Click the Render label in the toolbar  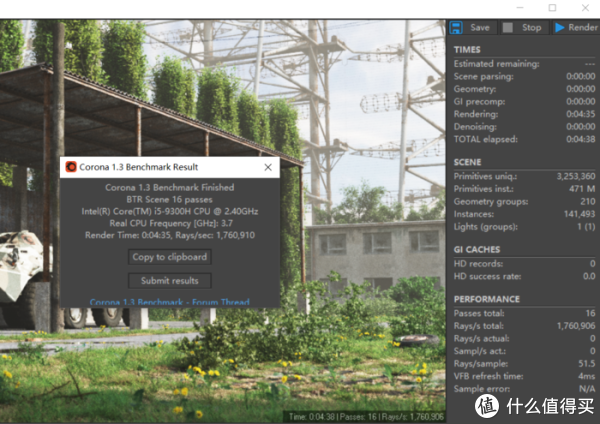point(583,28)
